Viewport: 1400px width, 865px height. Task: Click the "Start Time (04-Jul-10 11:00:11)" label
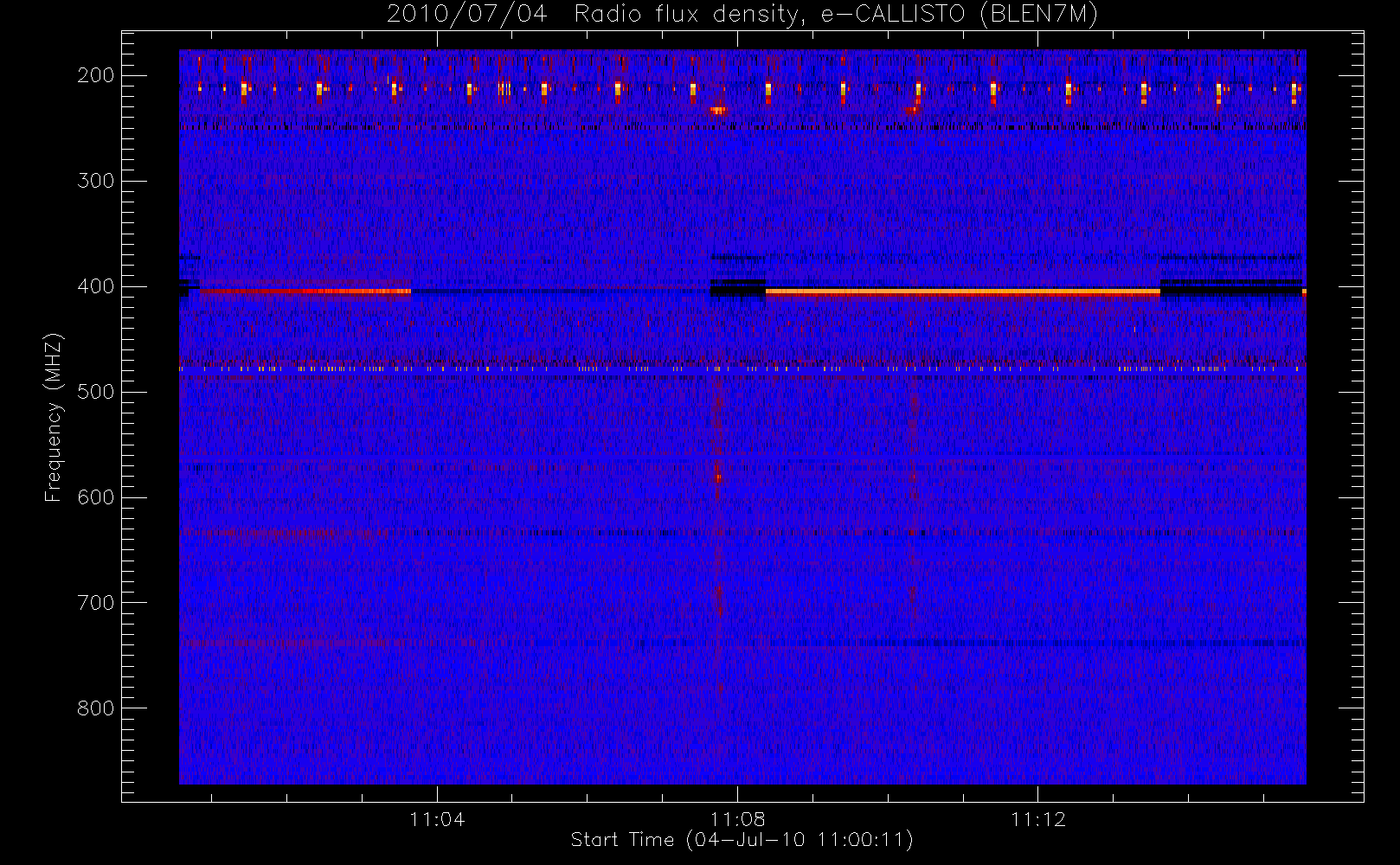coord(742,840)
